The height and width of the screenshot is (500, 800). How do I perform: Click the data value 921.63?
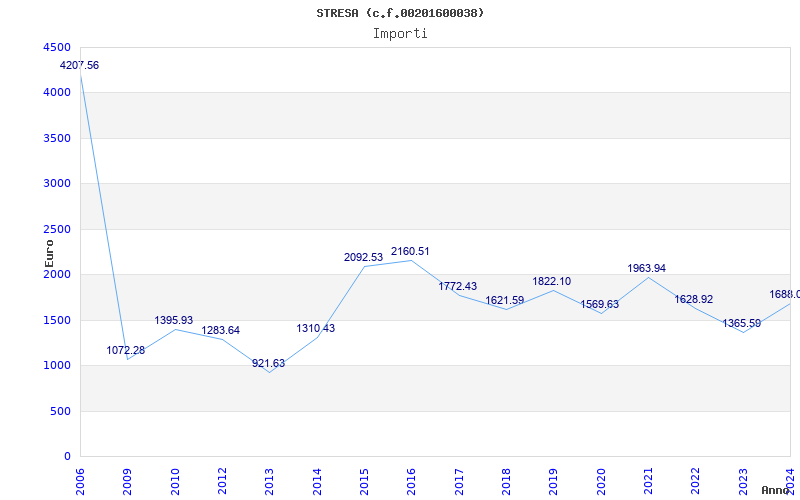(268, 363)
